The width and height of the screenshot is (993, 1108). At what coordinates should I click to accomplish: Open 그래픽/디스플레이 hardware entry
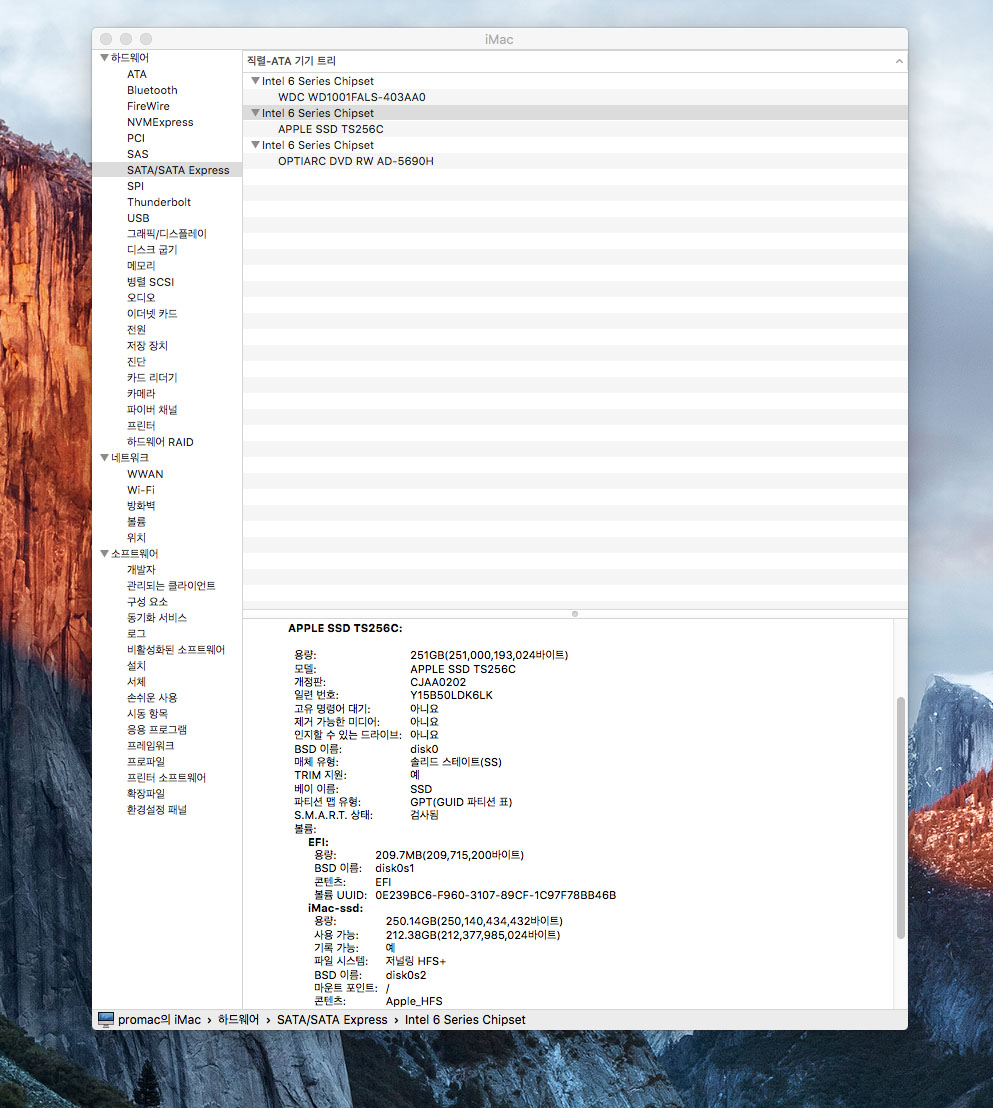[x=166, y=234]
